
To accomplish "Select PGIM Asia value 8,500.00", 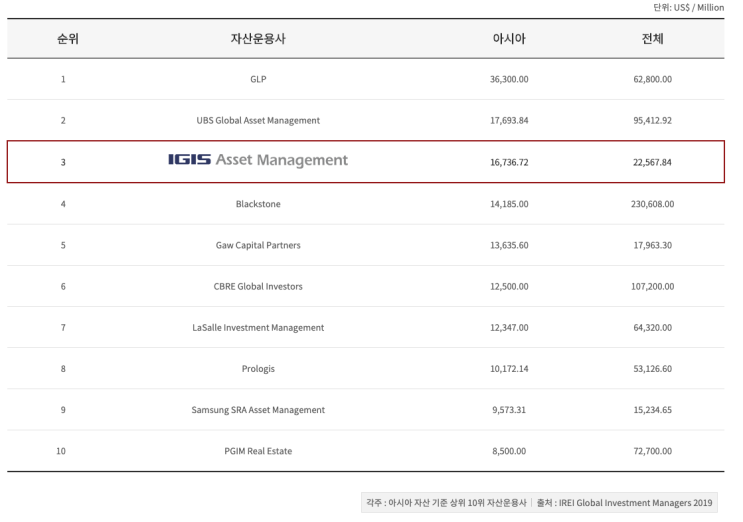I will pyautogui.click(x=509, y=451).
